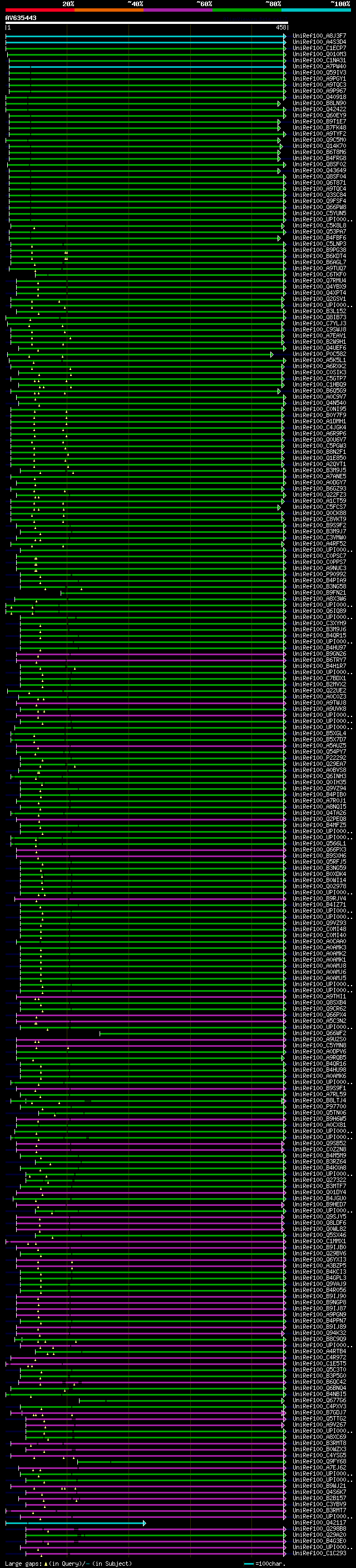Select hit UniRef100_Q7RMU4
The image size is (356, 1568).
[319, 280]
